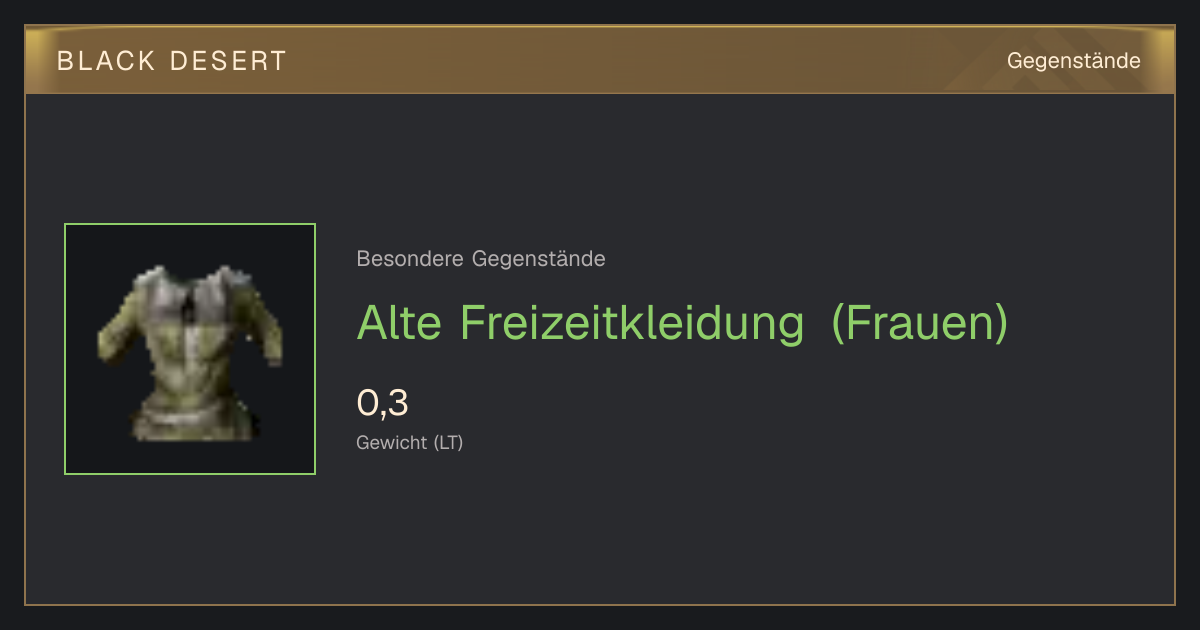Select the word Freizeitkleidung in the title
This screenshot has width=1200, height=630.
[632, 323]
